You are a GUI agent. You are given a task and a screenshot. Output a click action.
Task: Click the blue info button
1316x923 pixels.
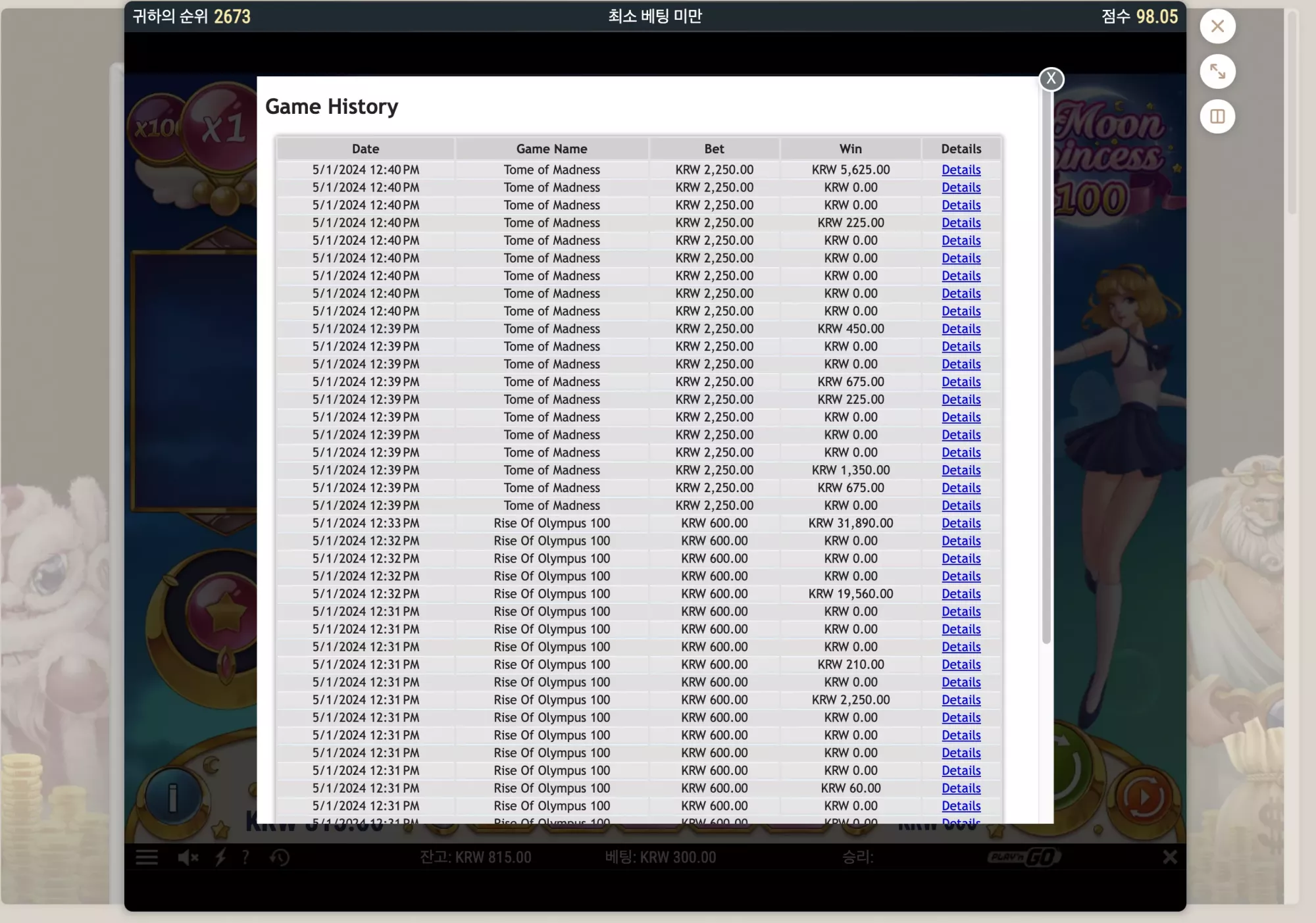(173, 798)
